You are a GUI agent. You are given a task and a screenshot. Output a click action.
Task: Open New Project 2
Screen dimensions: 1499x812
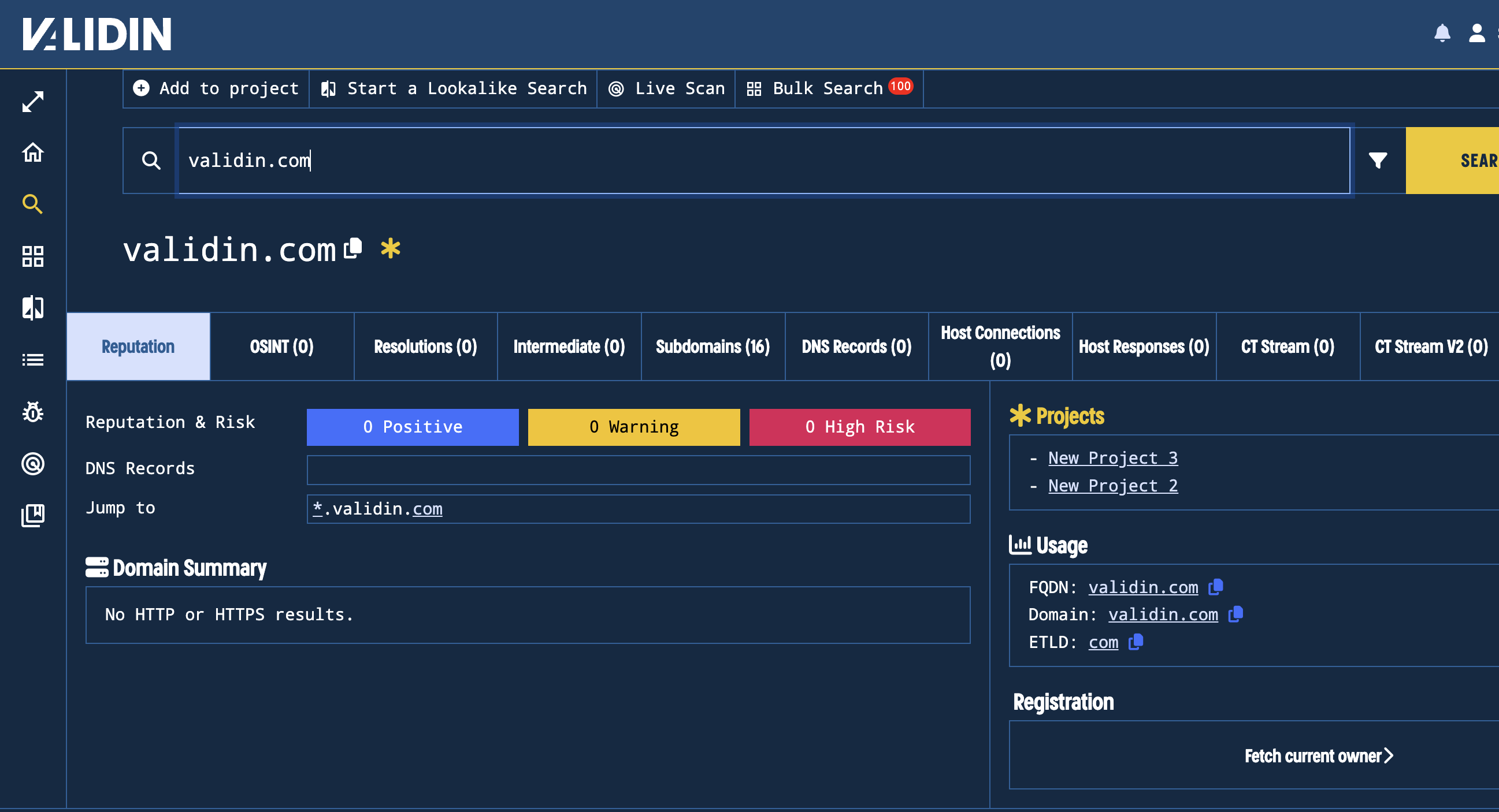pos(1112,485)
